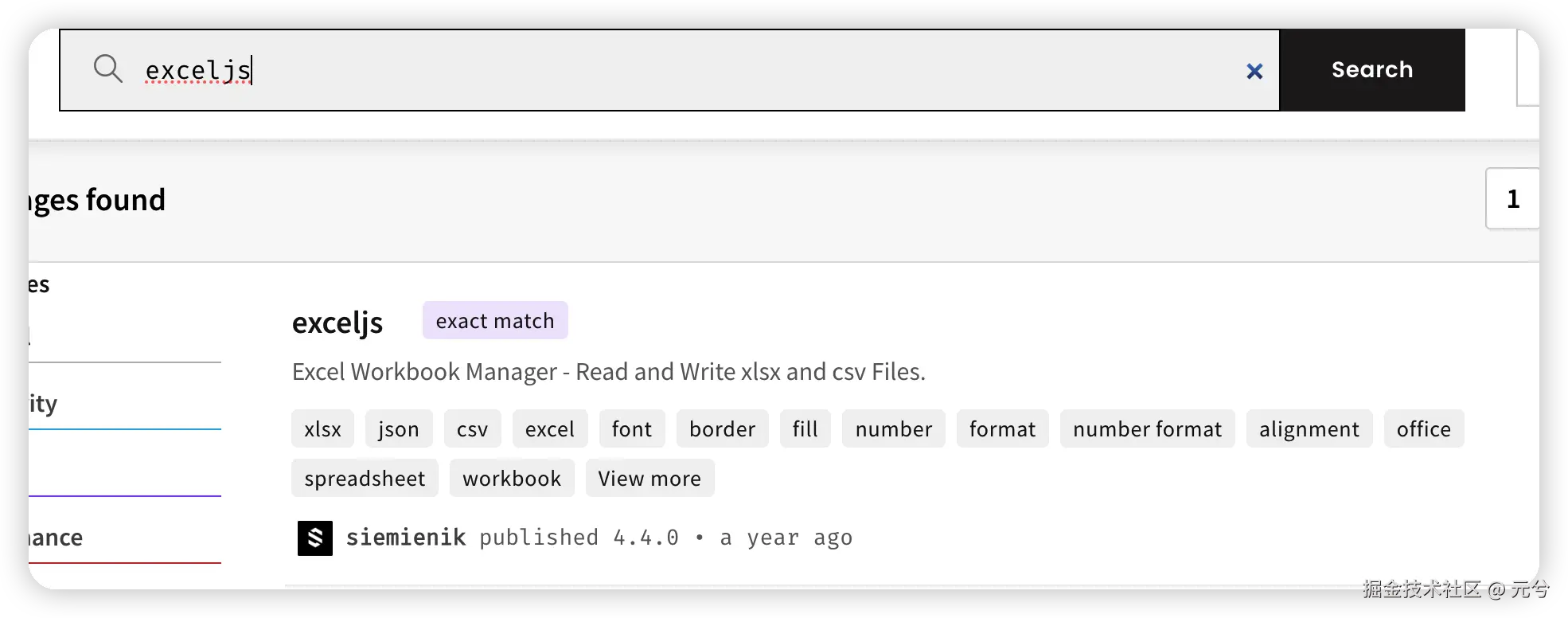
Task: Select the border keyword tag
Action: [x=722, y=429]
